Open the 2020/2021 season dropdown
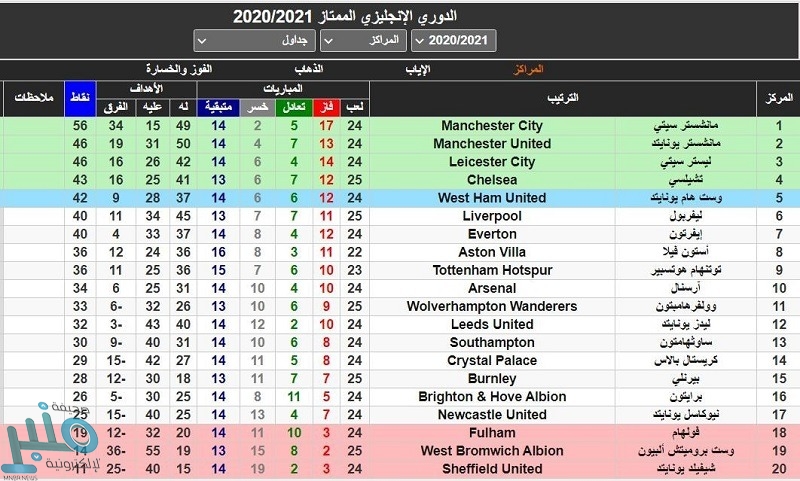The height and width of the screenshot is (481, 800). [453, 41]
